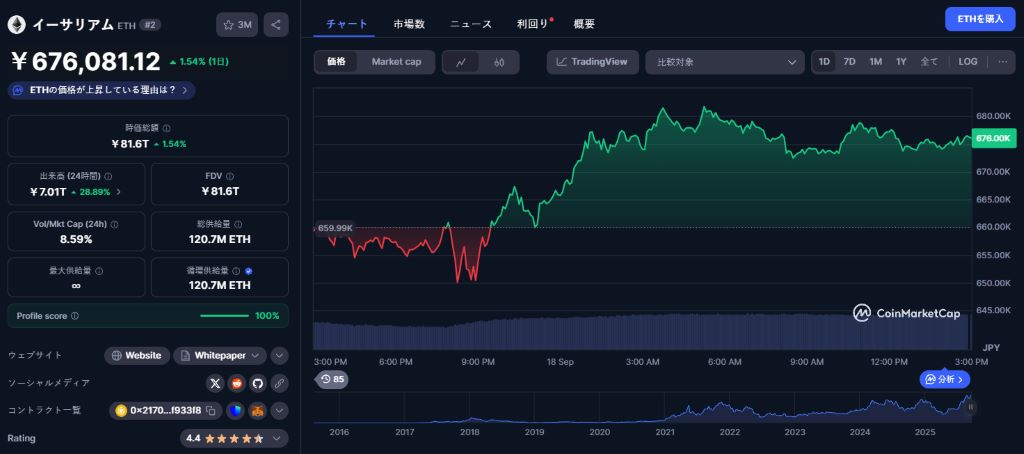Select the 1Y time range

click(x=901, y=62)
